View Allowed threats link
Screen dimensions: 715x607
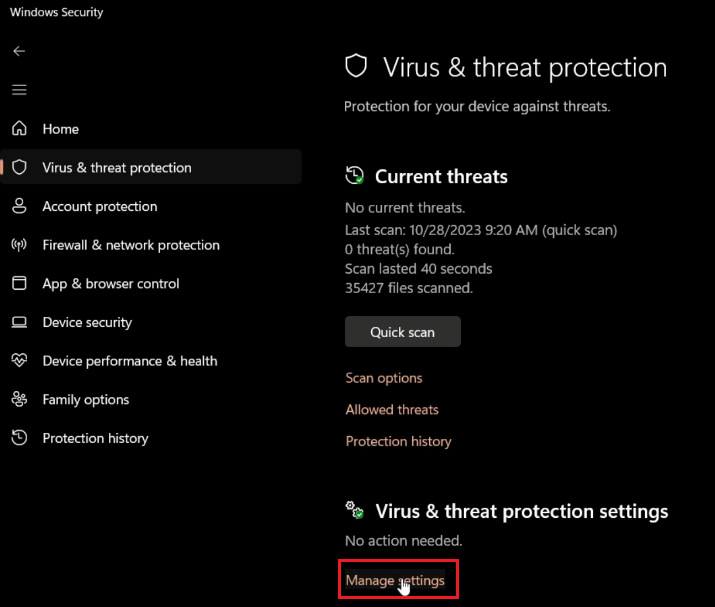[392, 410]
